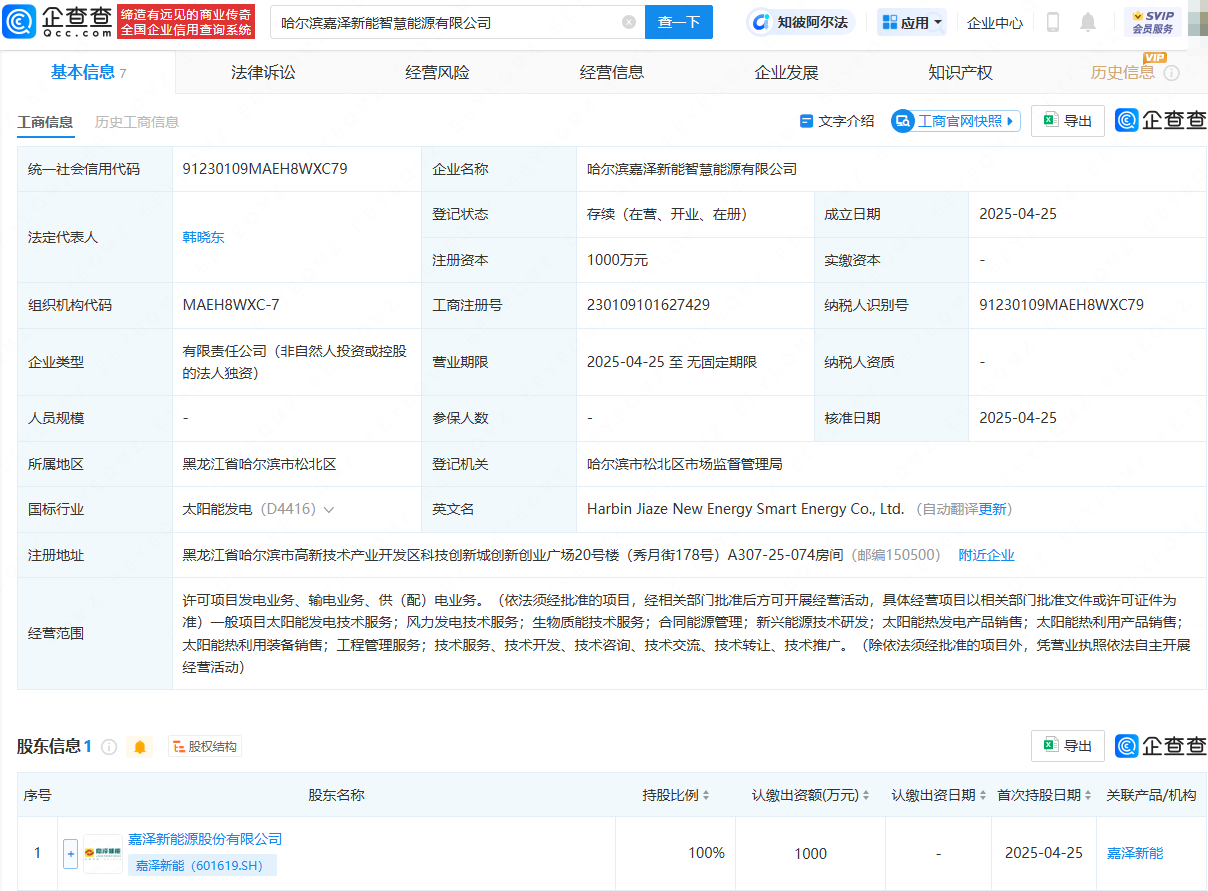Image resolution: width=1208 pixels, height=891 pixels.
Task: Click the 查一下 search button
Action: (679, 22)
